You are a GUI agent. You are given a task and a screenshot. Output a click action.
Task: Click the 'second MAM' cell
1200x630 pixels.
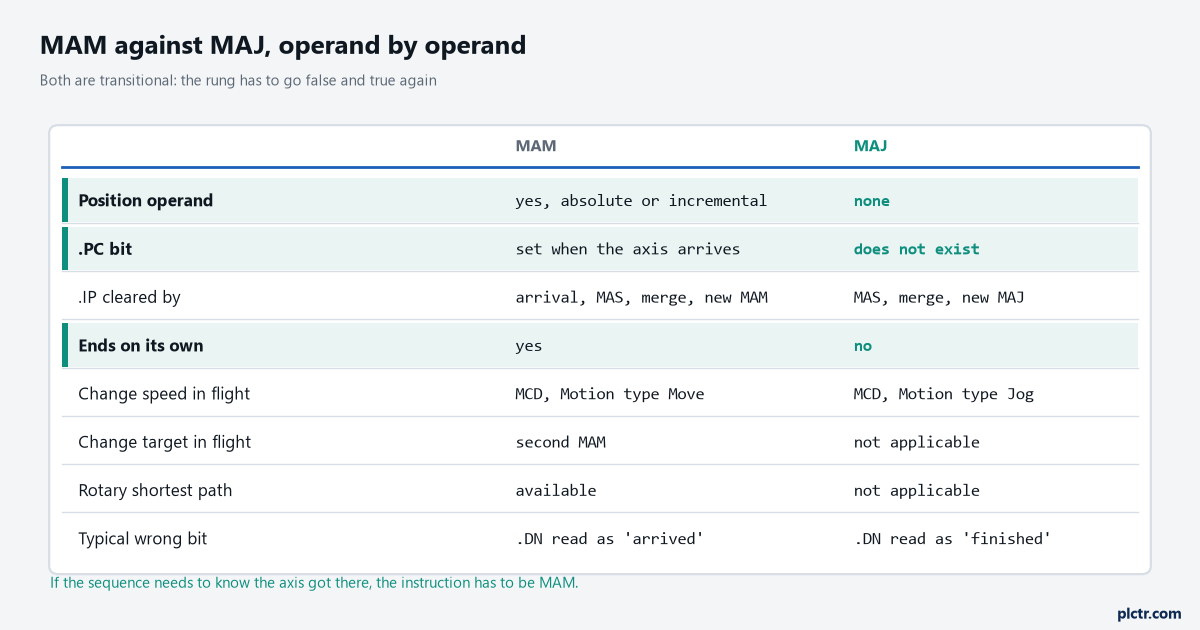pyautogui.click(x=561, y=442)
